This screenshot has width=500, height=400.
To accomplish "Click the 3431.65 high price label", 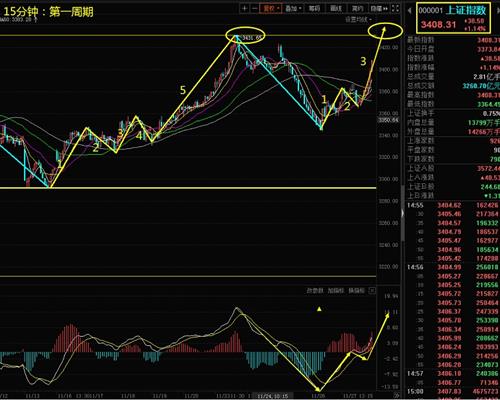I will (x=252, y=38).
